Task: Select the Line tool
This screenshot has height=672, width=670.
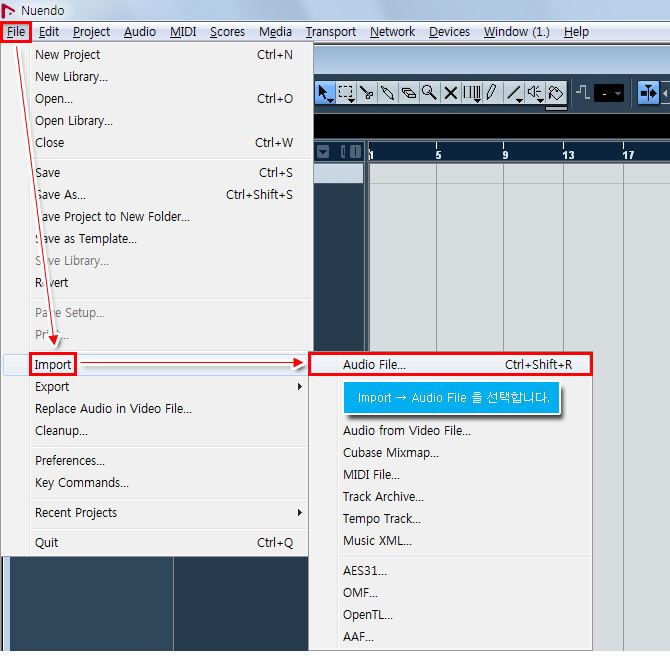Action: tap(514, 93)
